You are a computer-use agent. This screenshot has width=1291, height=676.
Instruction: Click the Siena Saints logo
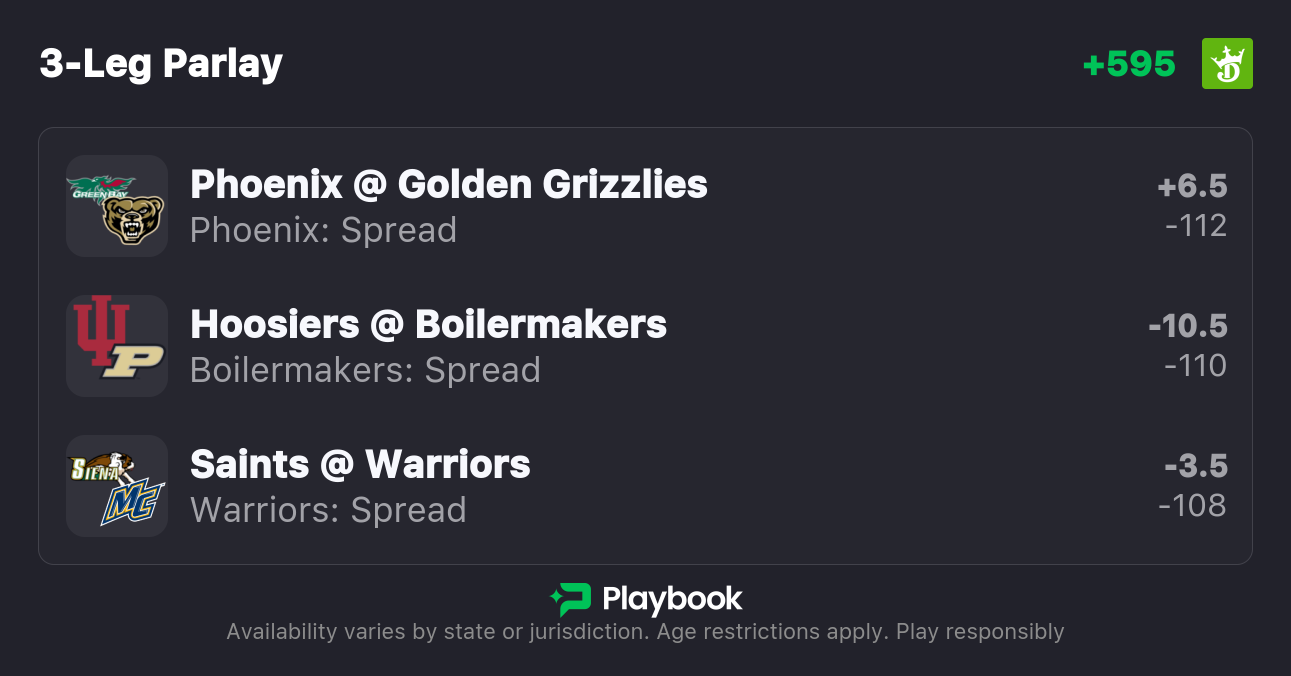100,468
